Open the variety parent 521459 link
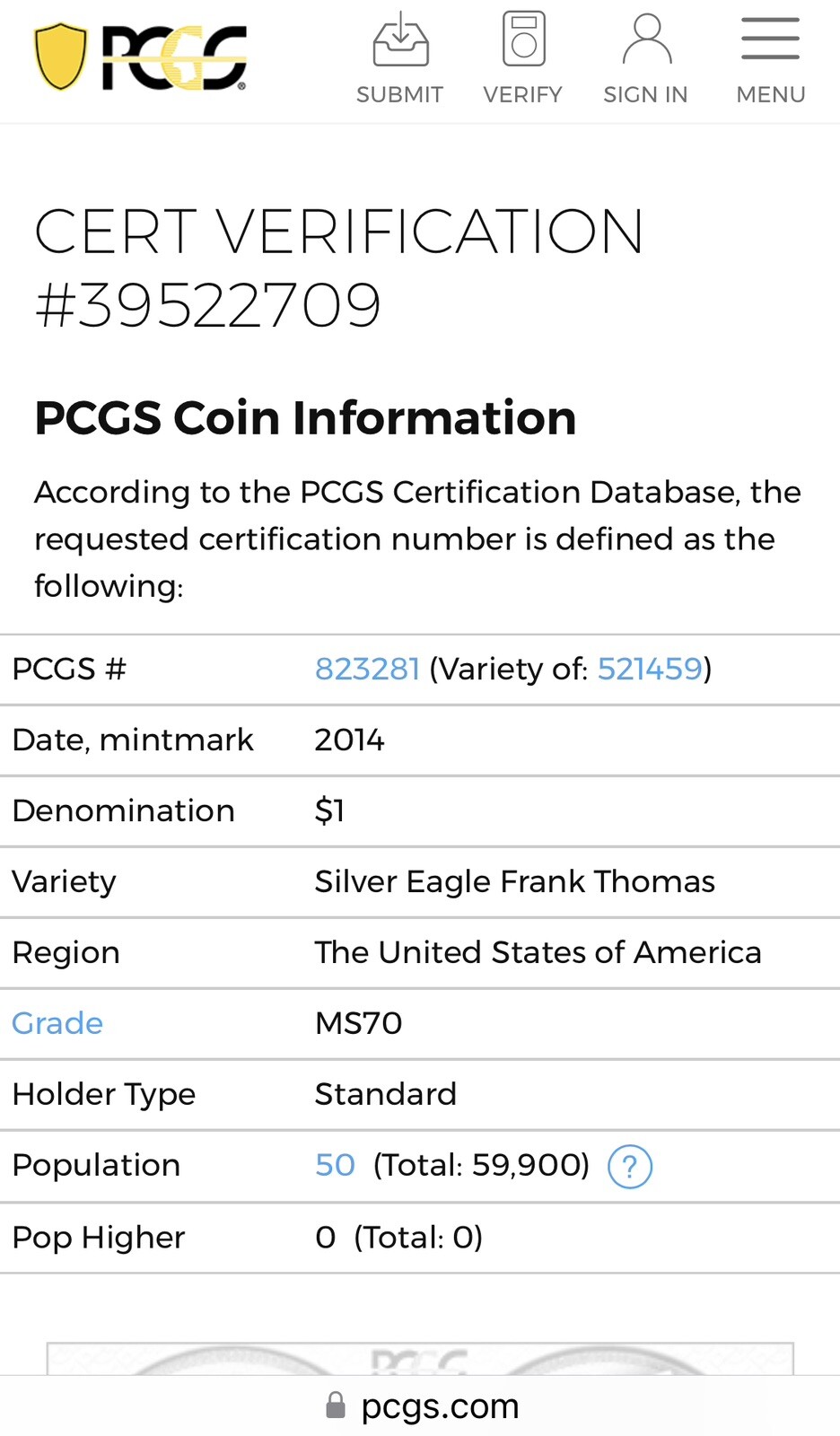Viewport: 840px width, 1436px height. point(650,669)
